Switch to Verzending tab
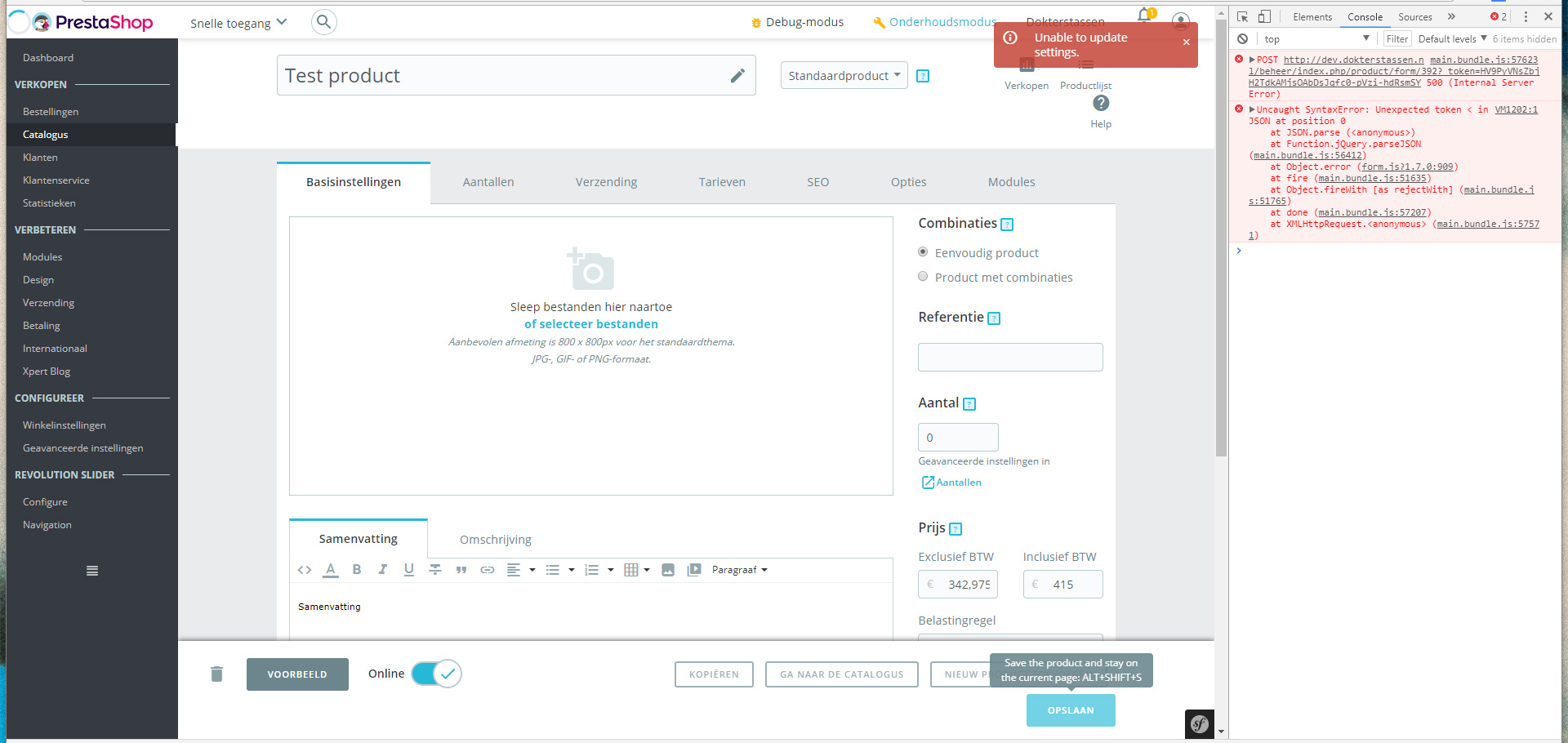 tap(606, 182)
